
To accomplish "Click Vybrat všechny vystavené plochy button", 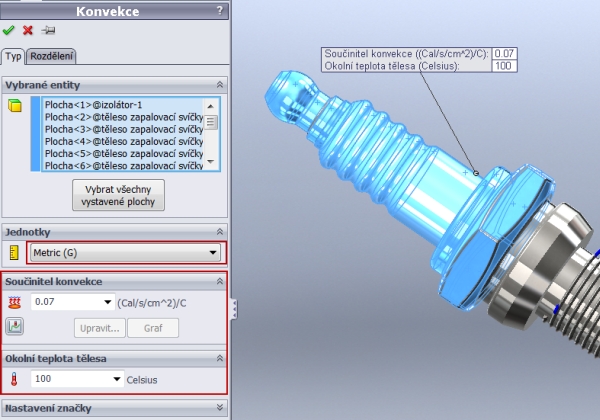I will click(x=118, y=195).
